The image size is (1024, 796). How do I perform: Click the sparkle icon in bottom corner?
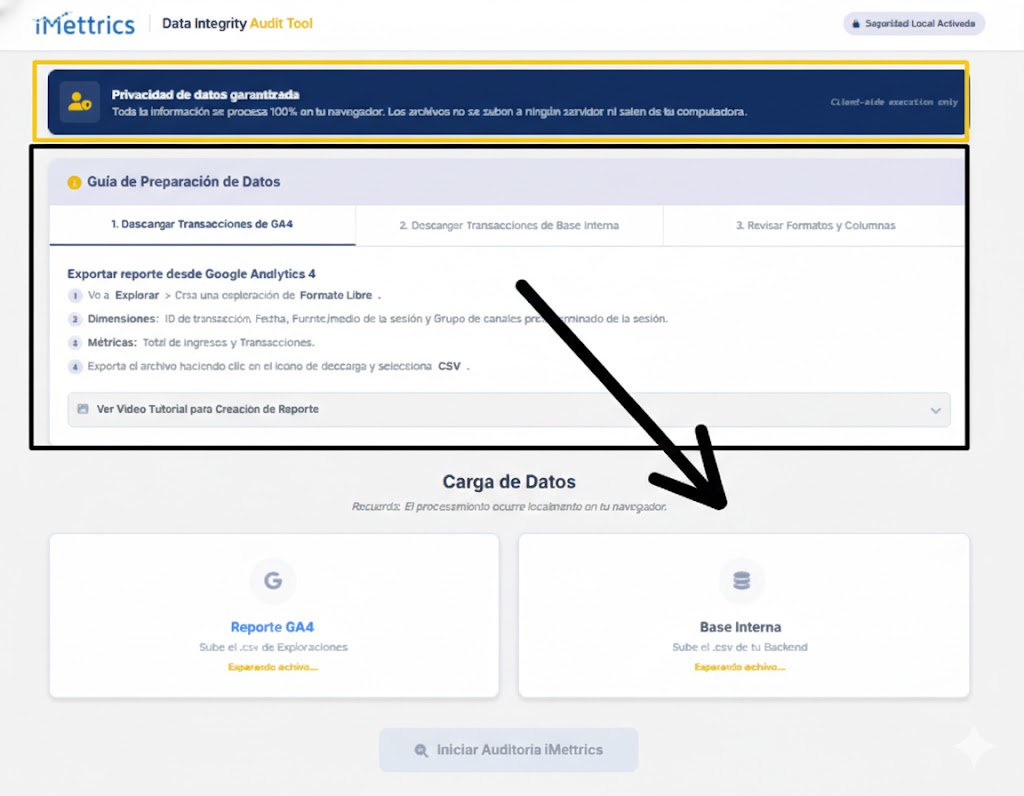point(973,747)
